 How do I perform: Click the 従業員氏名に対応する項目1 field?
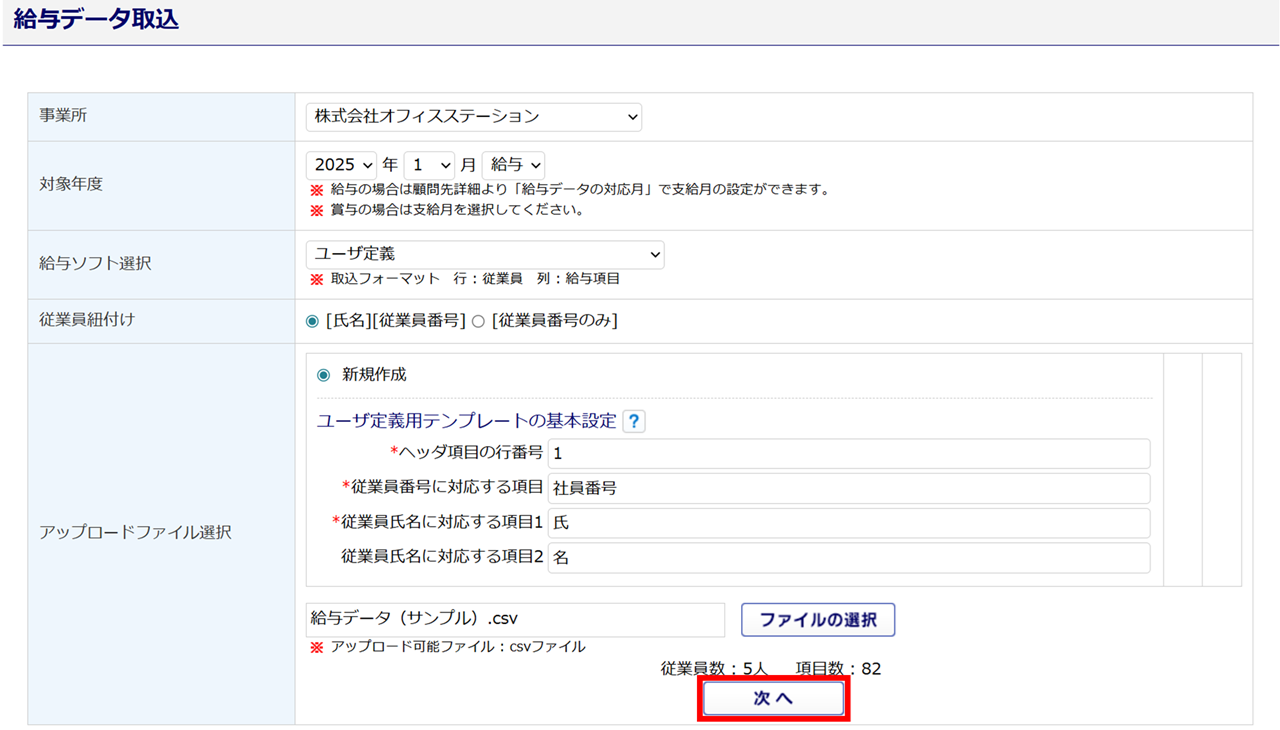848,523
